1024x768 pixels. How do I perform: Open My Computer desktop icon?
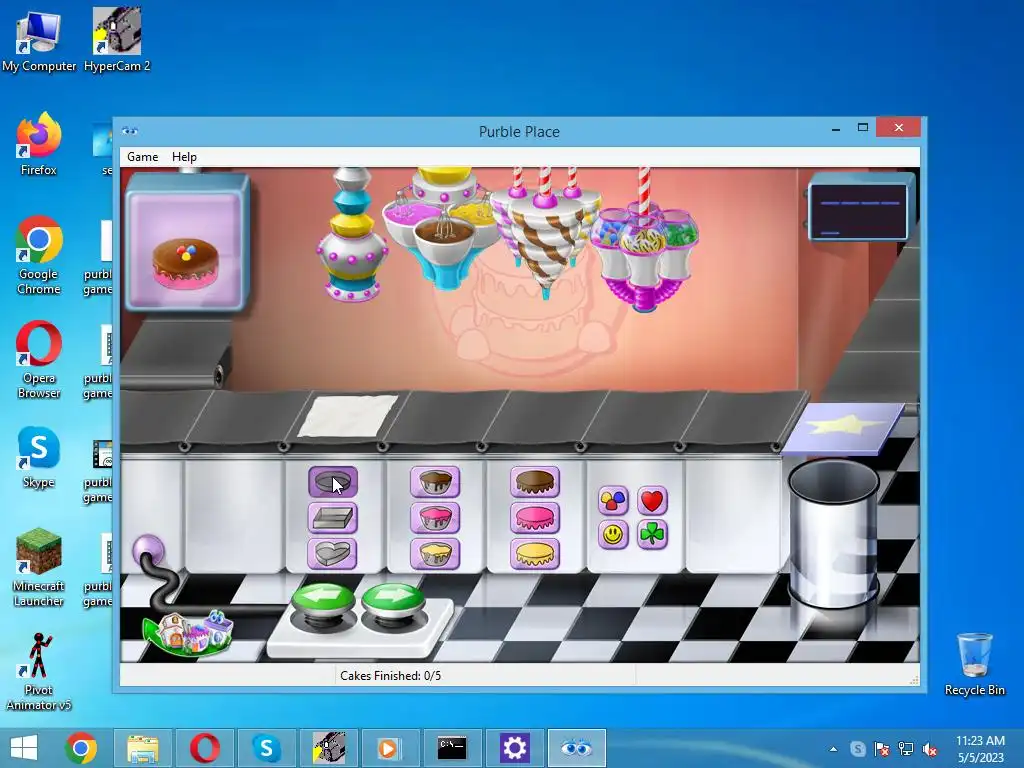tap(39, 41)
